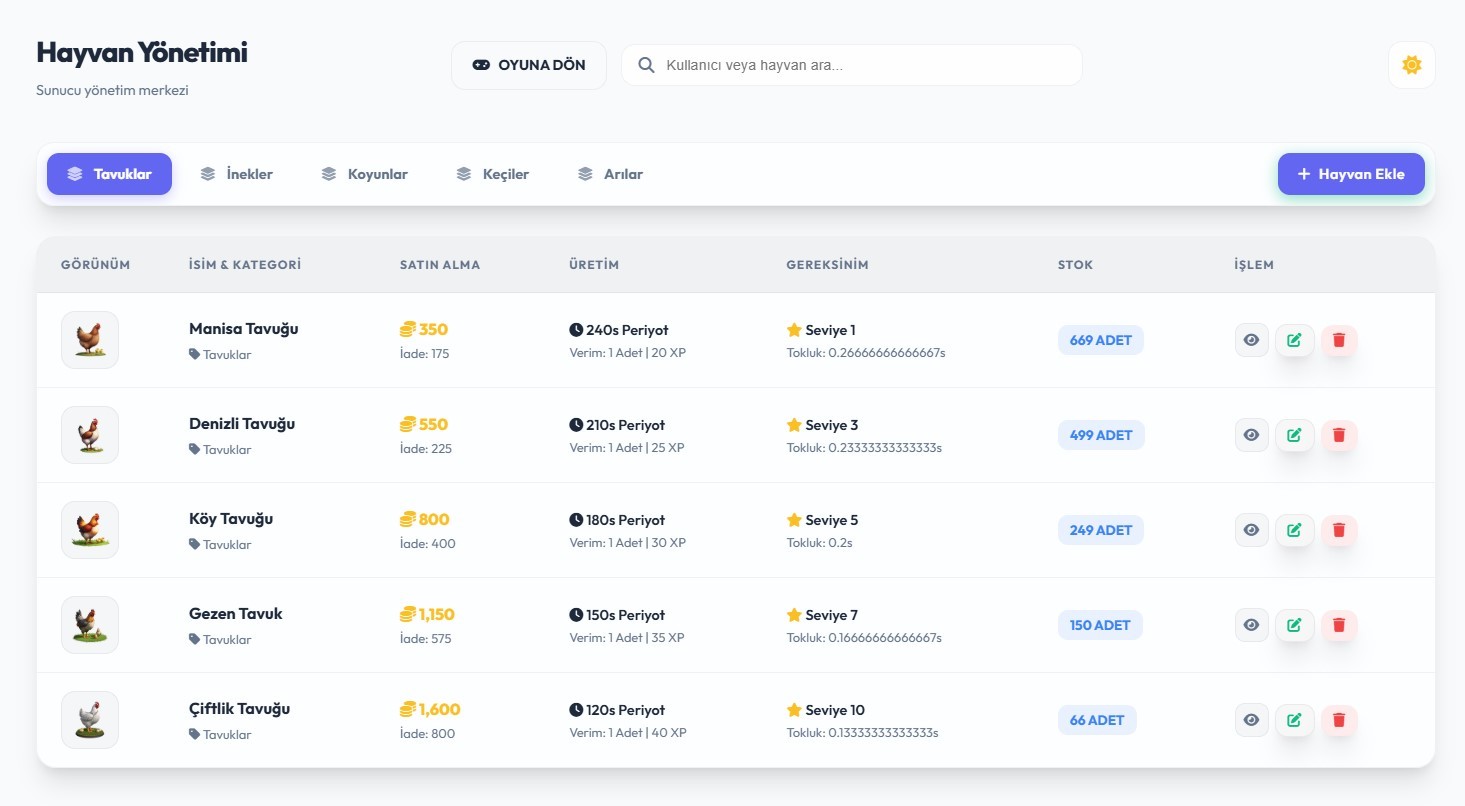Click the Köy Tavuğu thumbnail image
Viewport: 1465px width, 806px height.
(90, 530)
